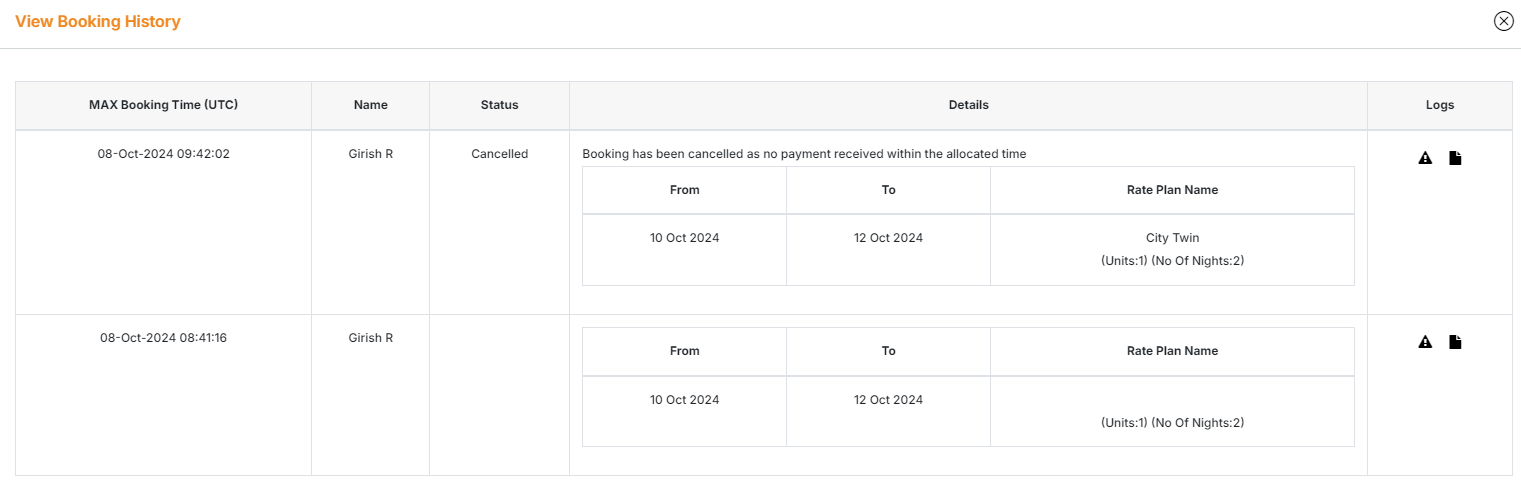1521x494 pixels.
Task: Click Girish R in the cancelled booking row
Action: tap(370, 154)
